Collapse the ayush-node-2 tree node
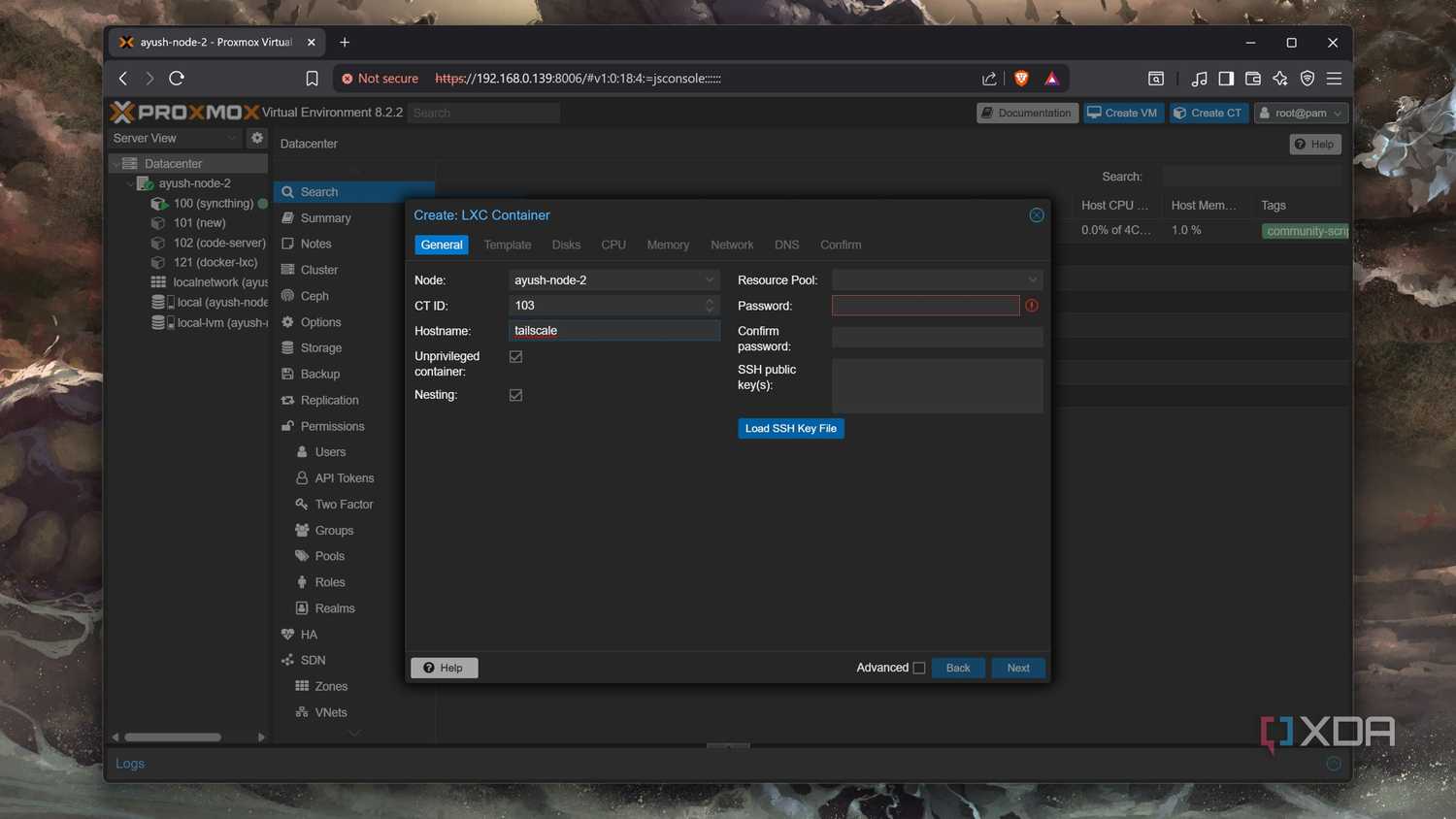1456x819 pixels. pos(131,183)
